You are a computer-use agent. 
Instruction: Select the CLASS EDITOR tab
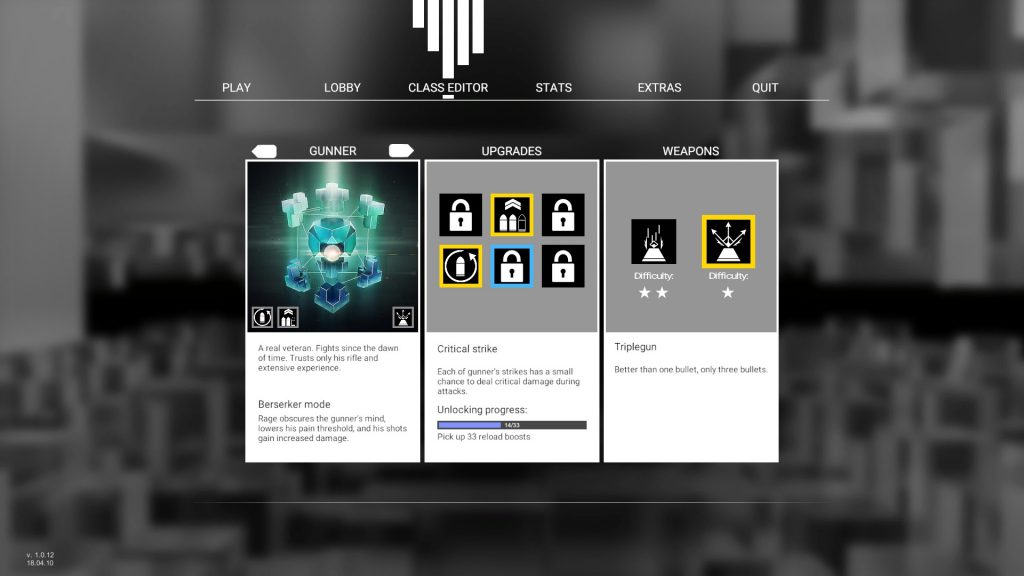[448, 88]
